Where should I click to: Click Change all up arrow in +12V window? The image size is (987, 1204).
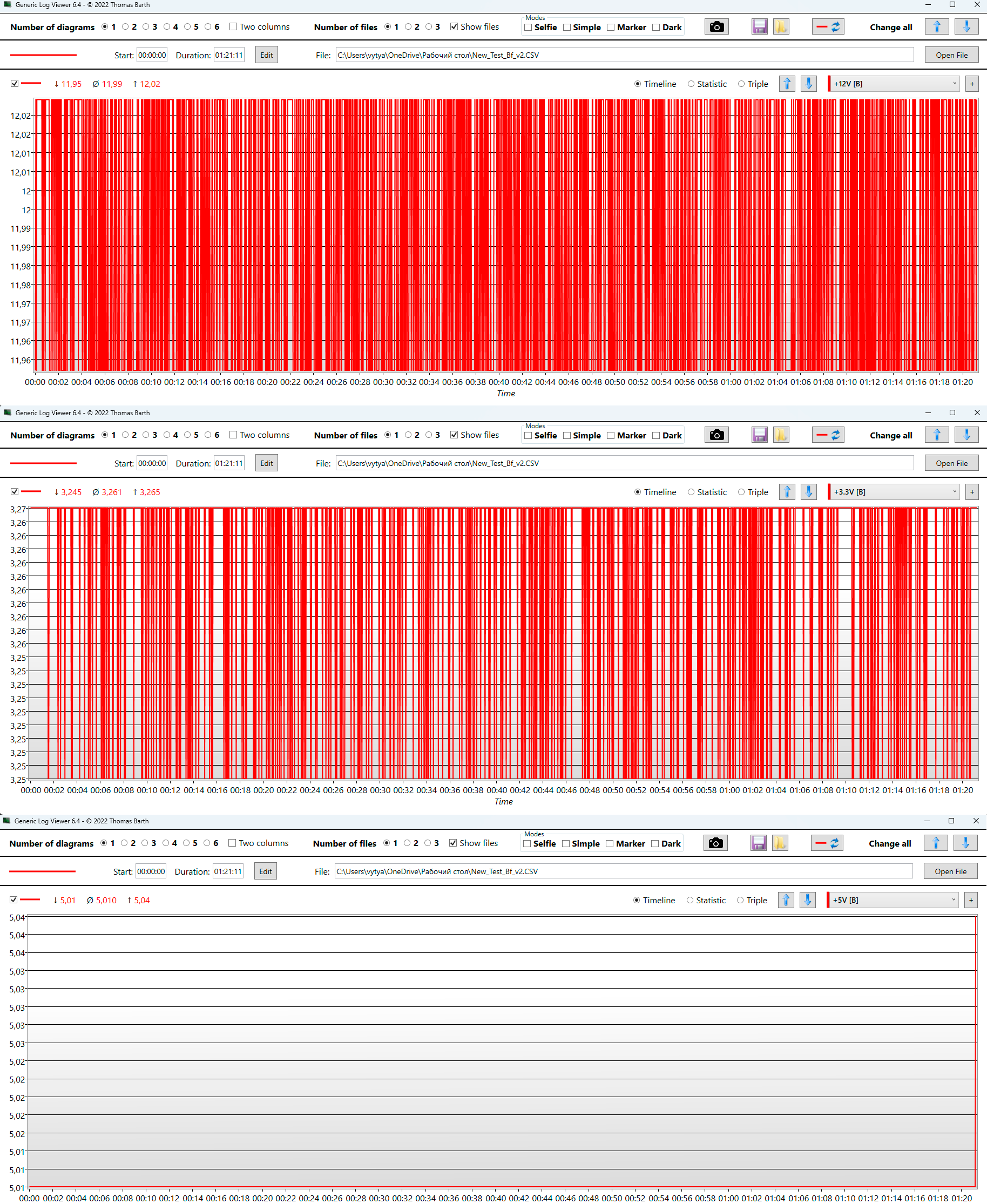coord(937,26)
